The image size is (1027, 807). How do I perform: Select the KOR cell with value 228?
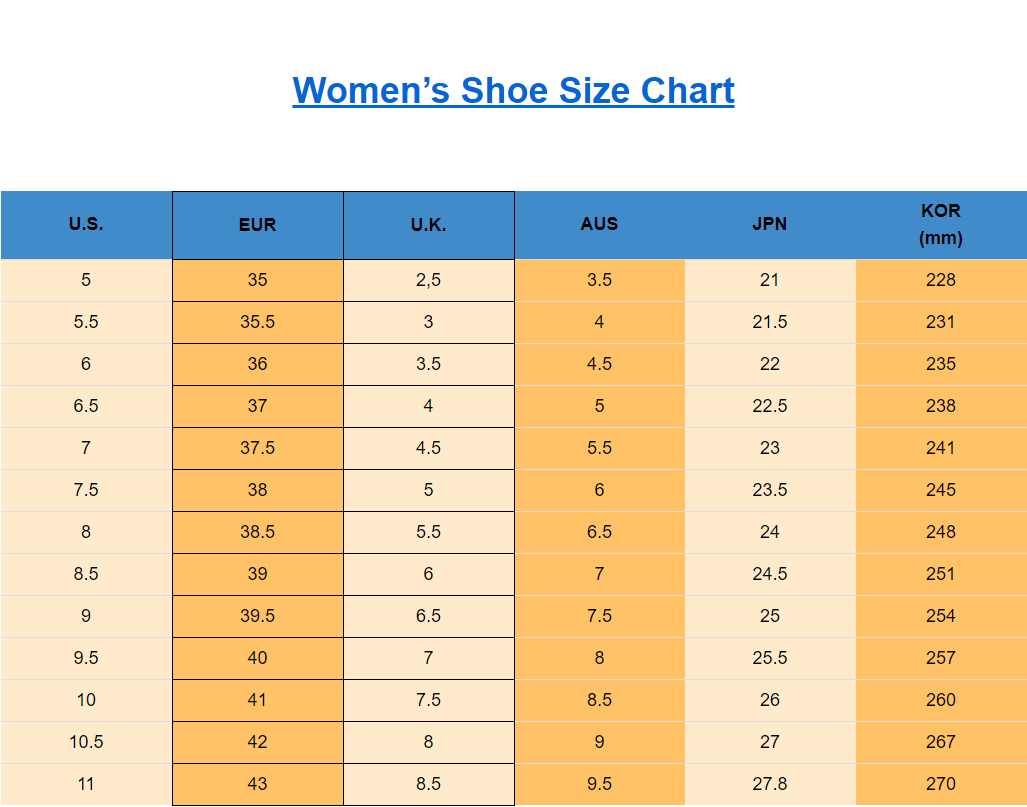(940, 280)
